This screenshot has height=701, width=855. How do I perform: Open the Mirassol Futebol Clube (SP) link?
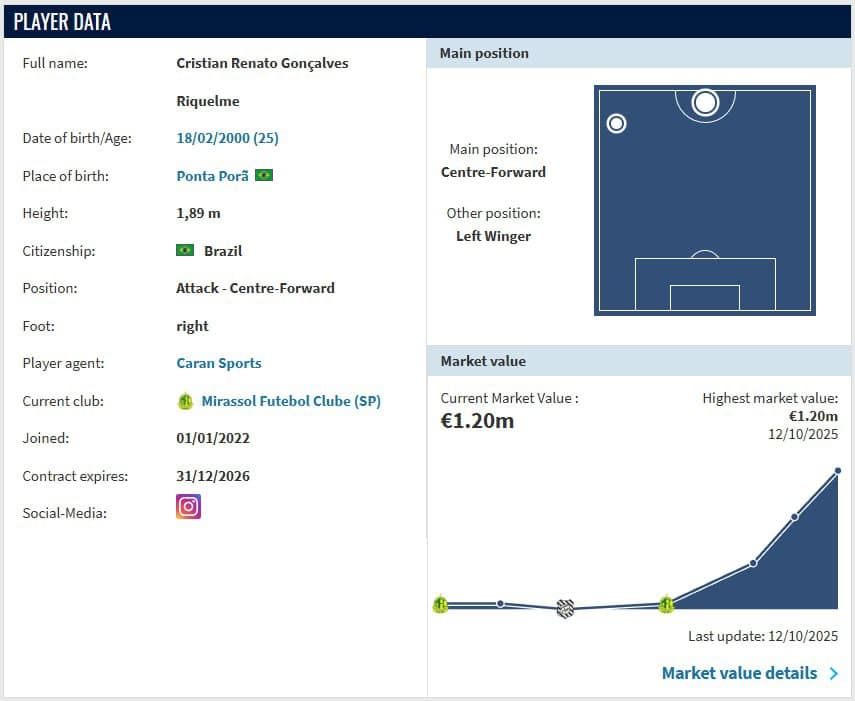click(291, 401)
